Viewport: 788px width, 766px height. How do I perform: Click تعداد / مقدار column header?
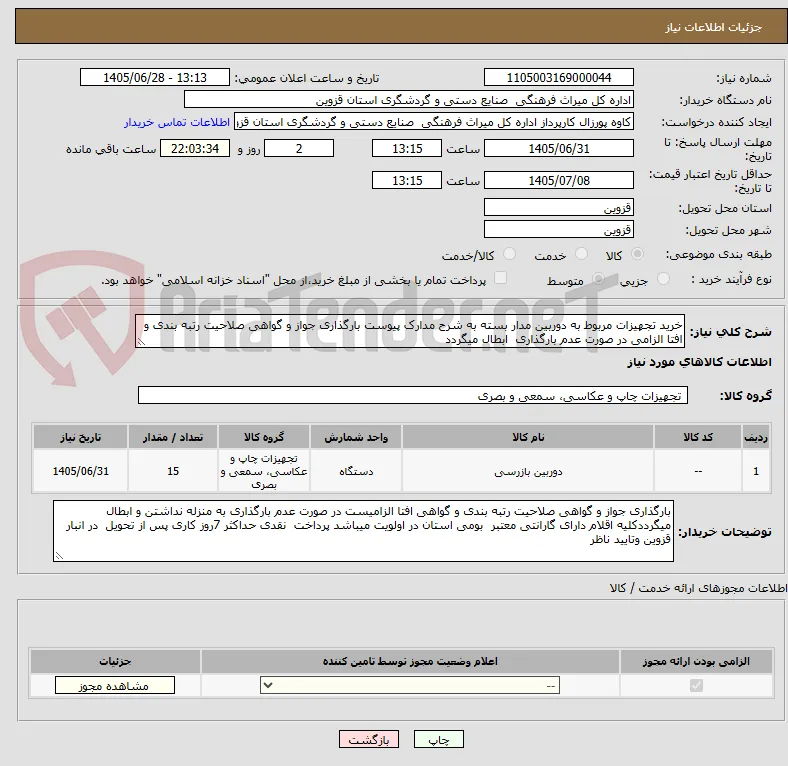(173, 437)
